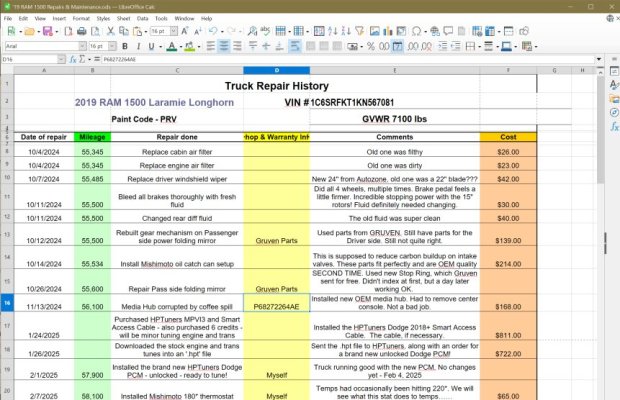This screenshot has height=400, width=620.
Task: Open the Sidebar Navigator compass icon
Action: [x=614, y=112]
